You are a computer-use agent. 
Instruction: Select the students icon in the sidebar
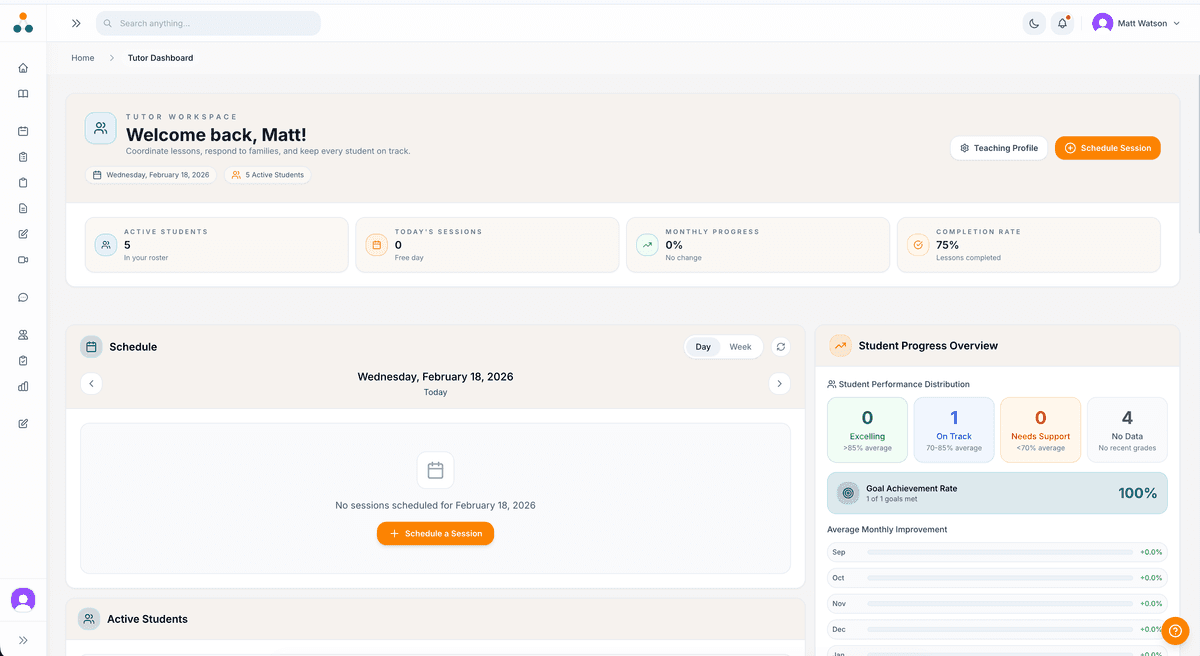pyautogui.click(x=22, y=334)
